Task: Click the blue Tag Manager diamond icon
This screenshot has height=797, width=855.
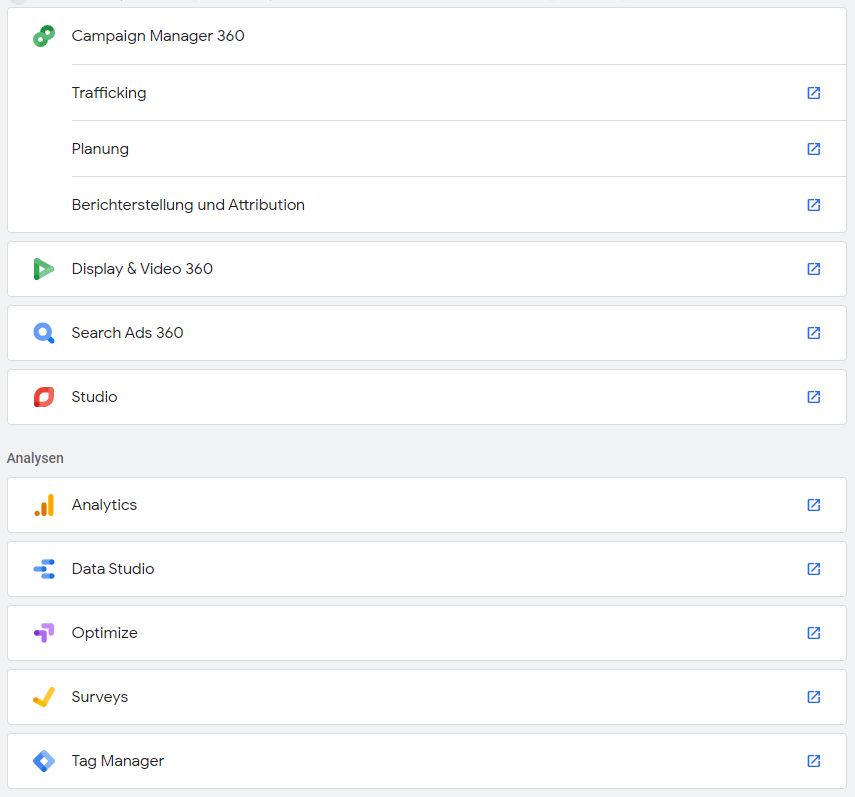Action: click(x=44, y=761)
